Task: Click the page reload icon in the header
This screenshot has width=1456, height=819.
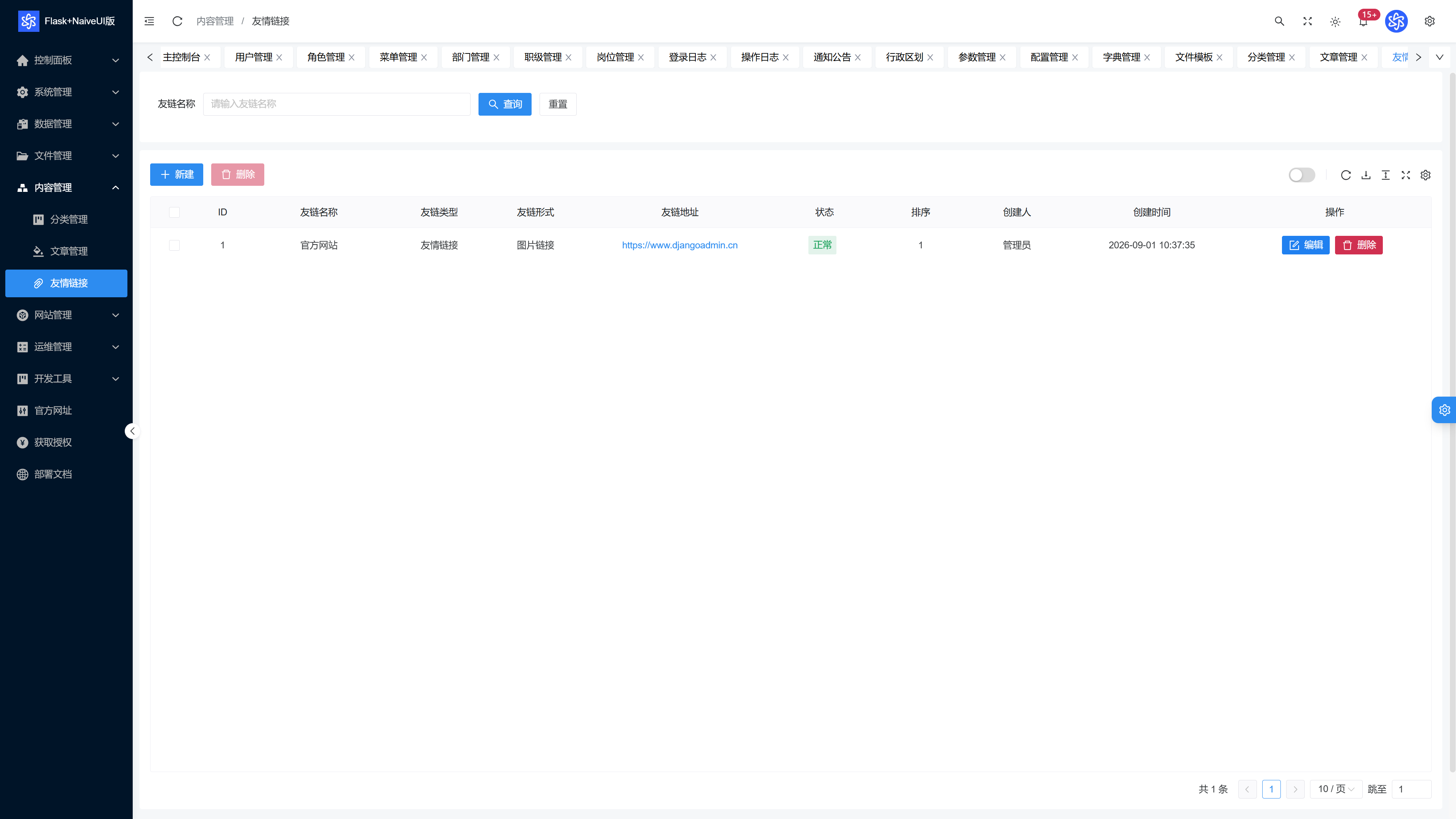Action: (x=177, y=21)
